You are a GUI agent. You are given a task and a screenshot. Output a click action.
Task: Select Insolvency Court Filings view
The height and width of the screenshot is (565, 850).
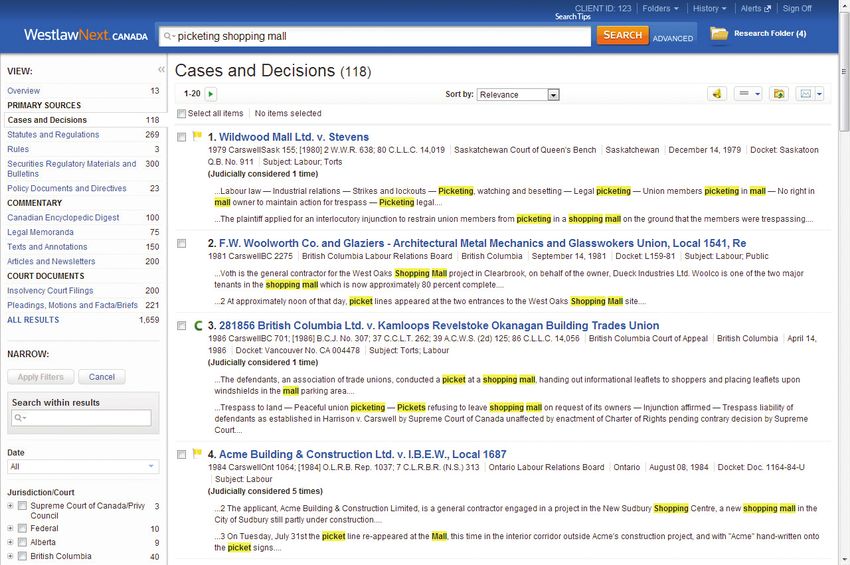pos(50,291)
